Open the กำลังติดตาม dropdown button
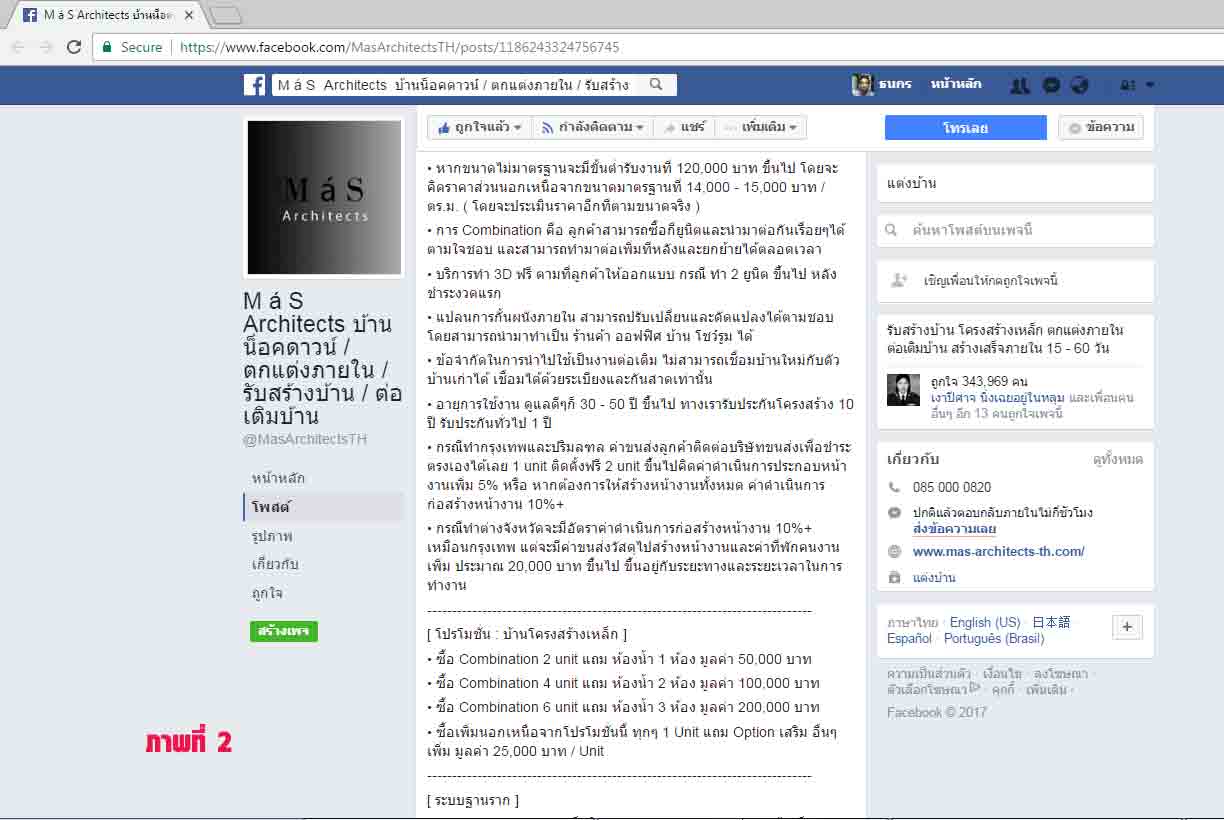1224x820 pixels. (x=592, y=127)
